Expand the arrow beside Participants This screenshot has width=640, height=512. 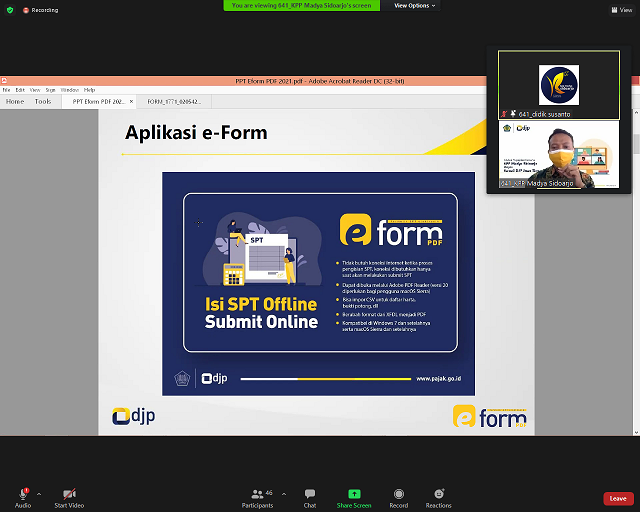[283, 493]
